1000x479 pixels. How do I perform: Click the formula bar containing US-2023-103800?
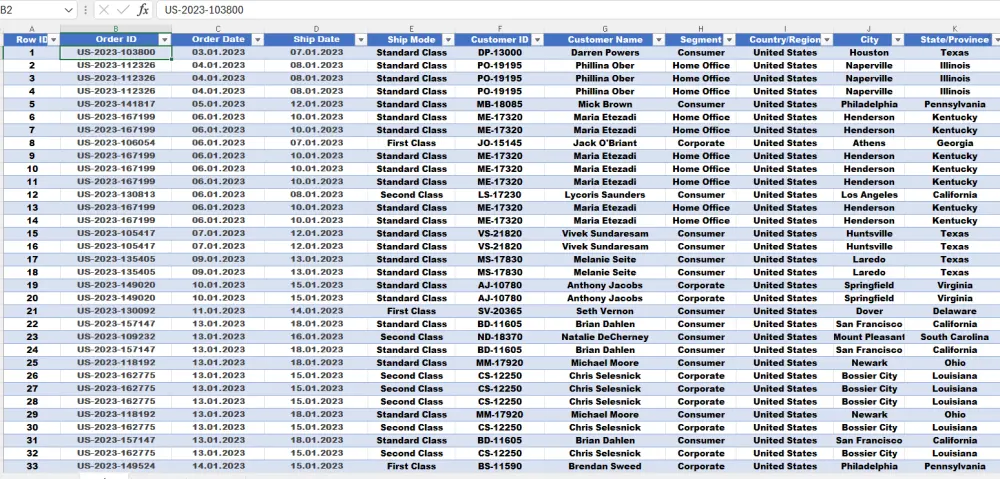click(x=577, y=10)
